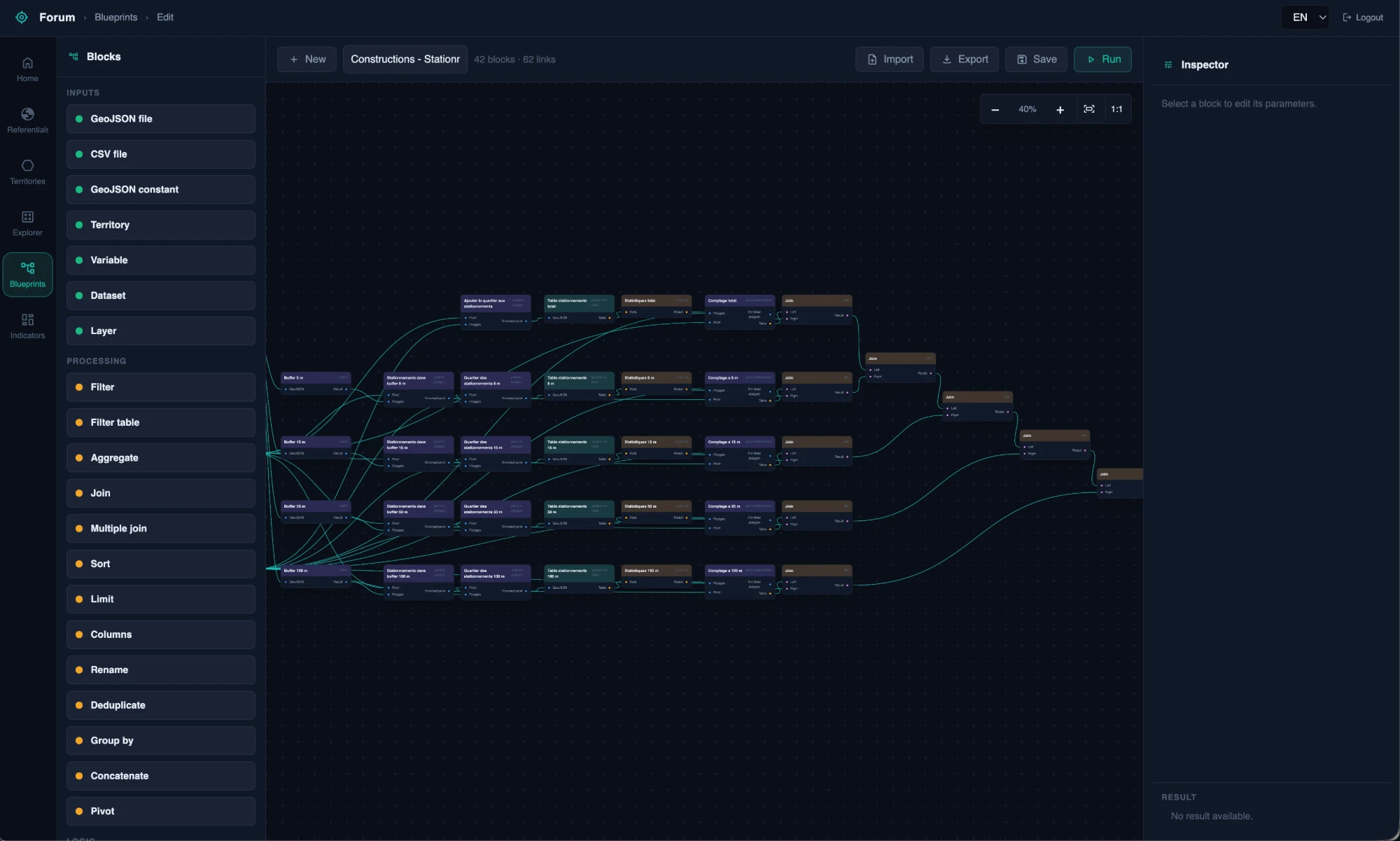
Task: Select 'Quartier des stationnements 50 m' node
Action: [x=496, y=517]
